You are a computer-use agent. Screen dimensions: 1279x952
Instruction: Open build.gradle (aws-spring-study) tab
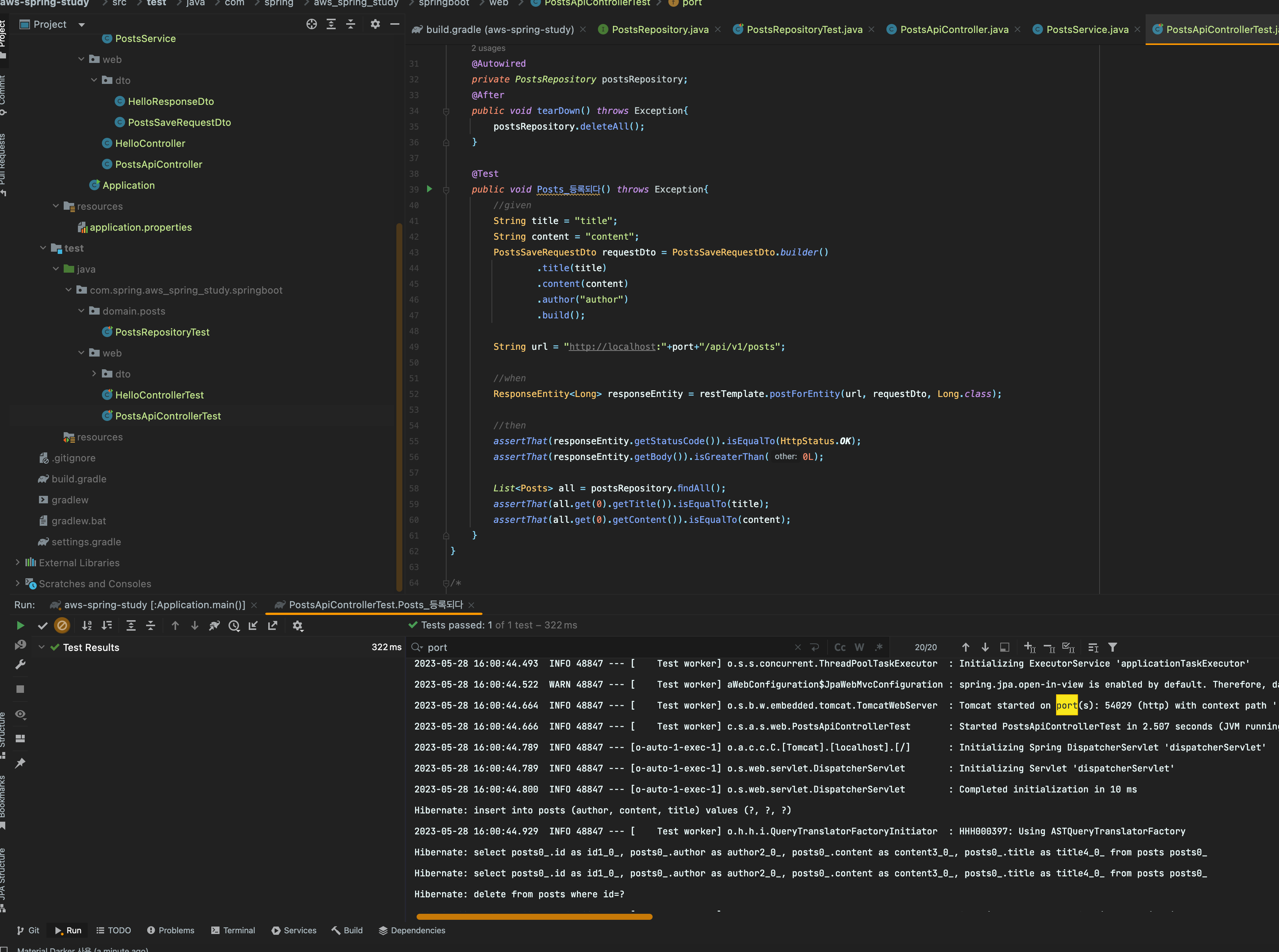[499, 29]
